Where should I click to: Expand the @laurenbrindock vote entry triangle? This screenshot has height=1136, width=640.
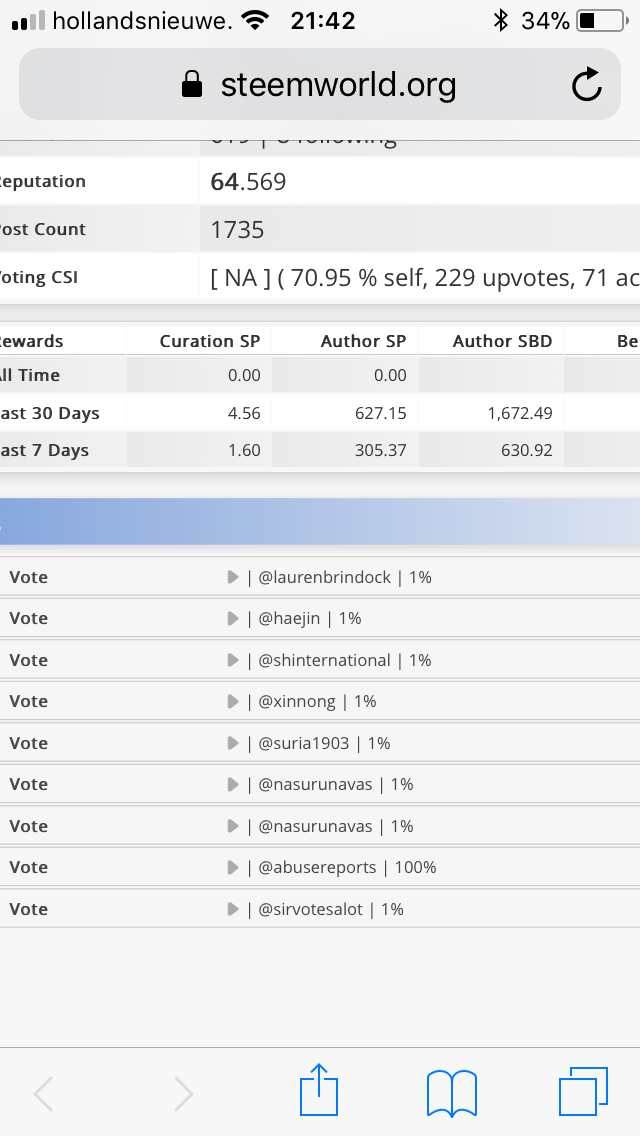click(x=233, y=577)
